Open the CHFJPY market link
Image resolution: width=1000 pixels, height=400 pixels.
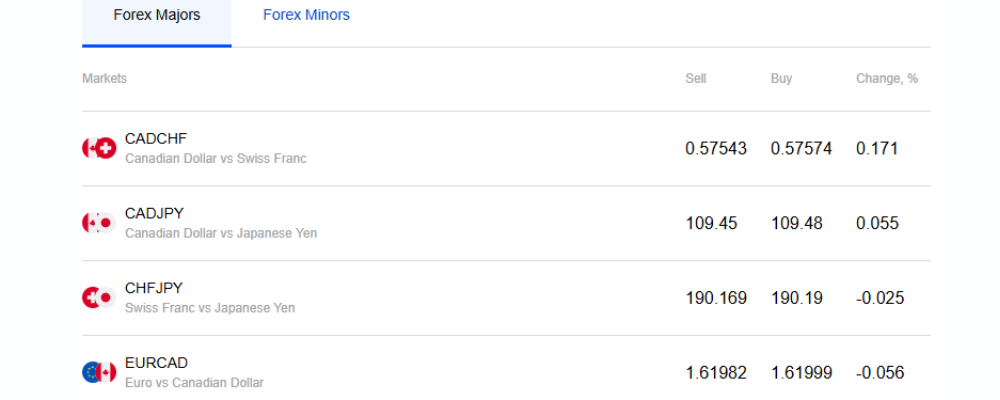pos(154,288)
